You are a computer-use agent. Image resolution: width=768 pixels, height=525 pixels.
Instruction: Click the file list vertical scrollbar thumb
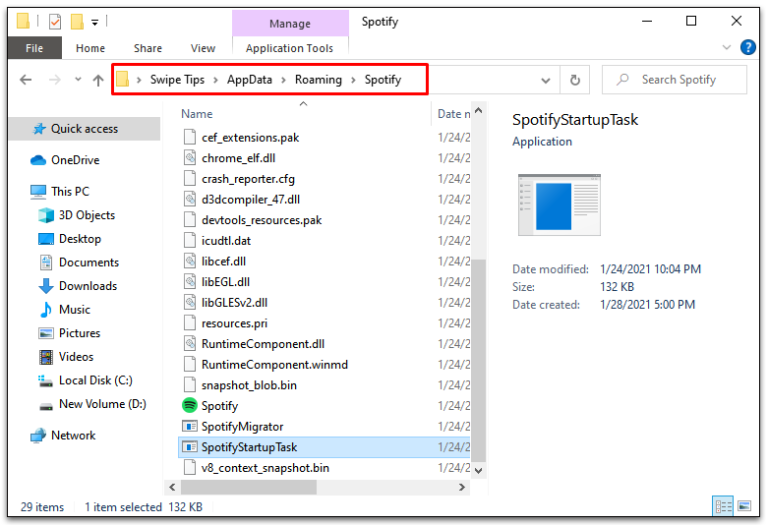click(479, 360)
